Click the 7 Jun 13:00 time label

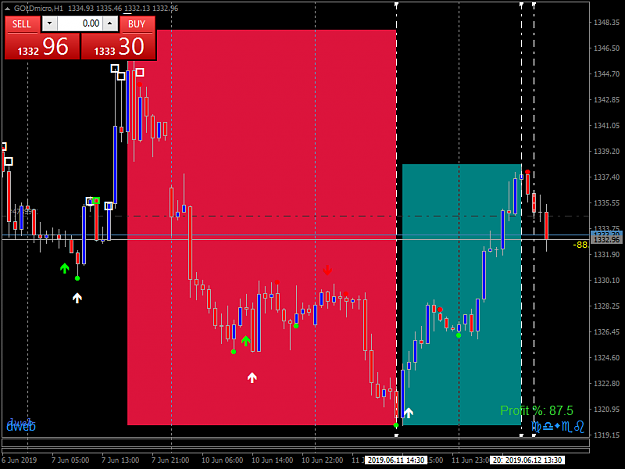click(x=120, y=460)
